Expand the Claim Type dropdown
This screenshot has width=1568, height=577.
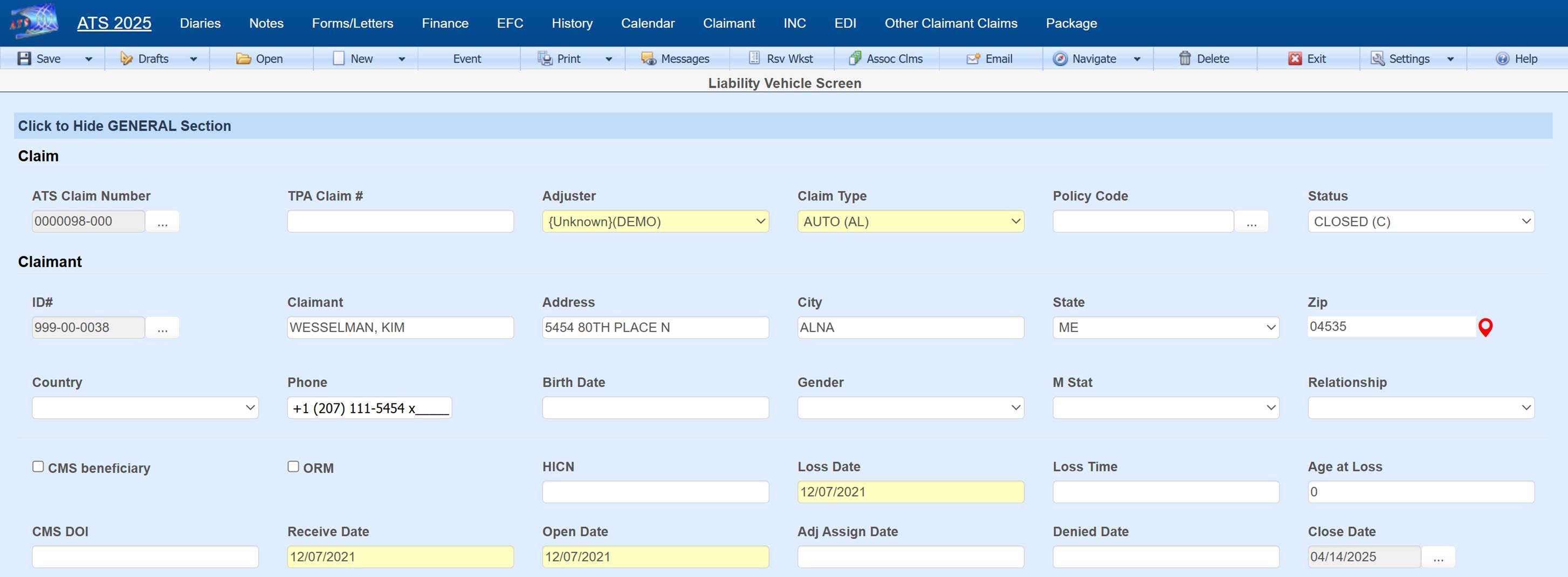pos(910,221)
